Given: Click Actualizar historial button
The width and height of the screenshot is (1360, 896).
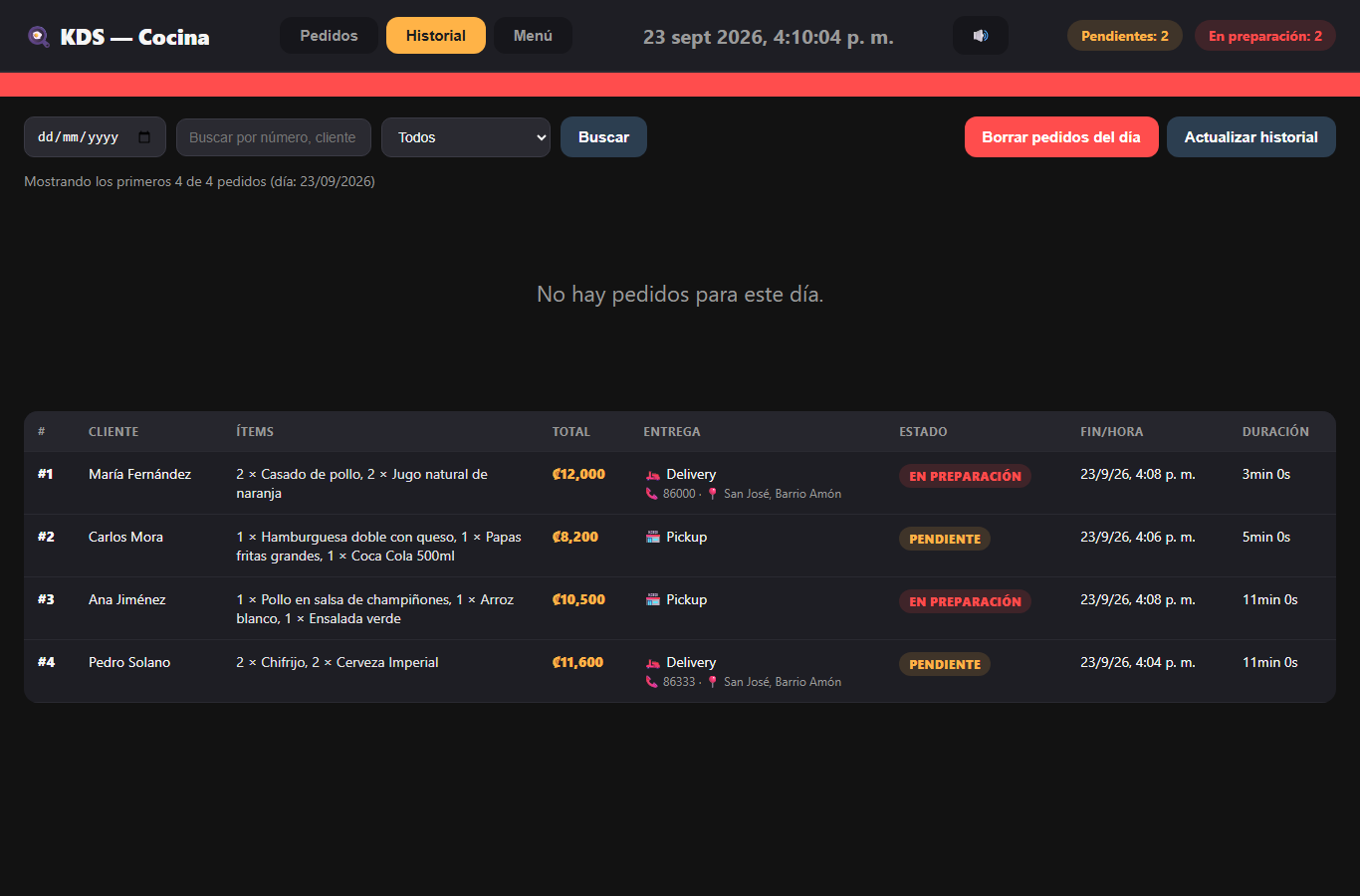Looking at the screenshot, I should pyautogui.click(x=1251, y=137).
